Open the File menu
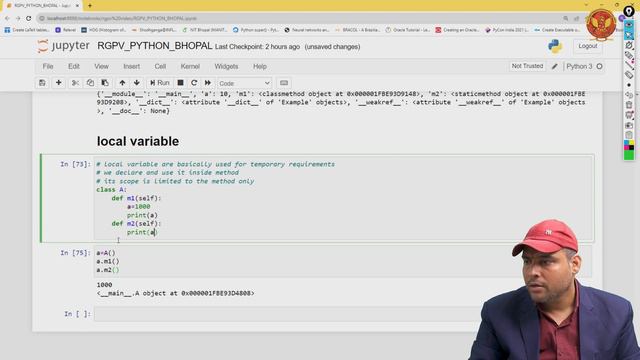The width and height of the screenshot is (640, 360). click(x=48, y=66)
